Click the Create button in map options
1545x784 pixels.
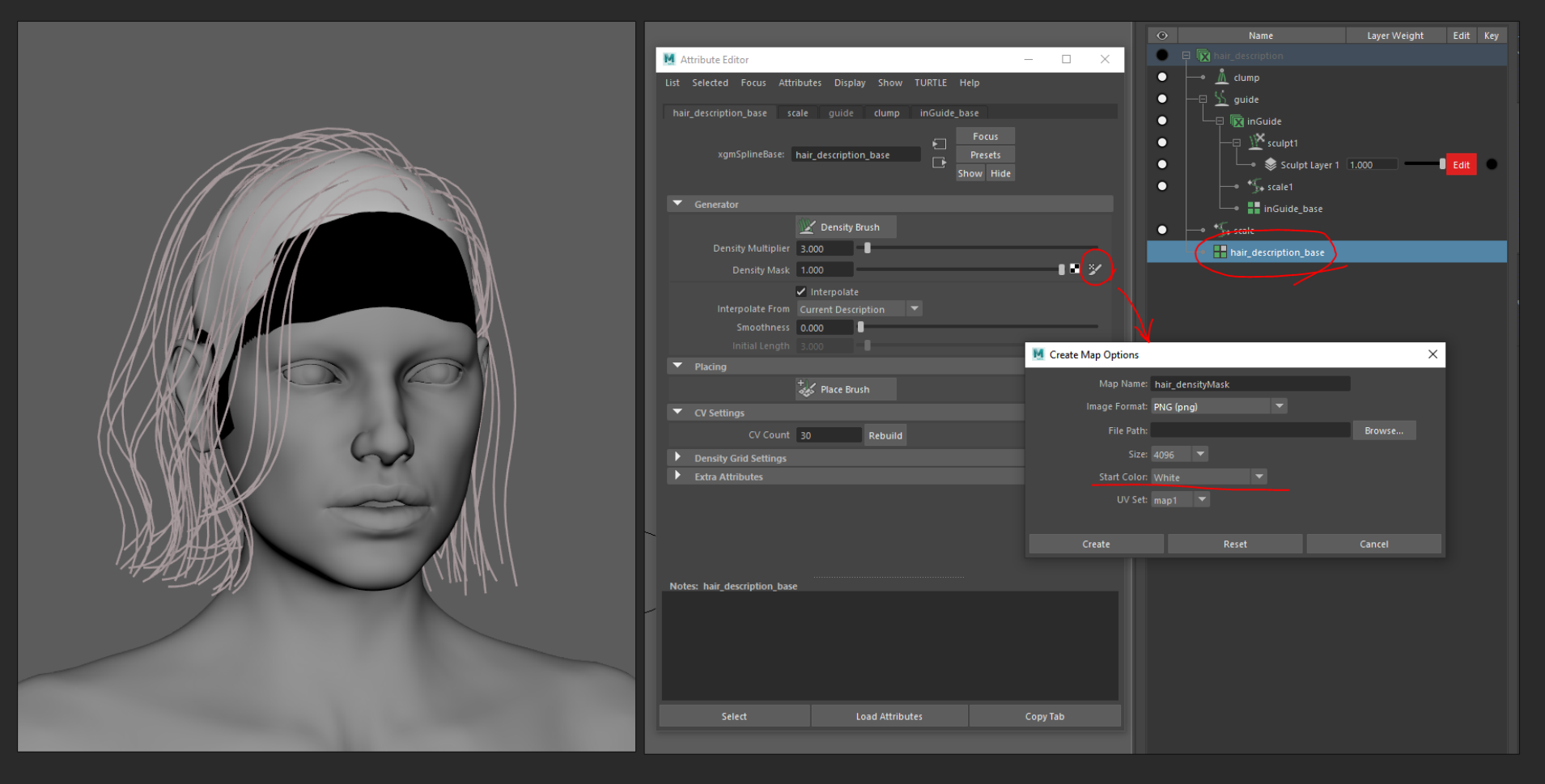point(1096,544)
